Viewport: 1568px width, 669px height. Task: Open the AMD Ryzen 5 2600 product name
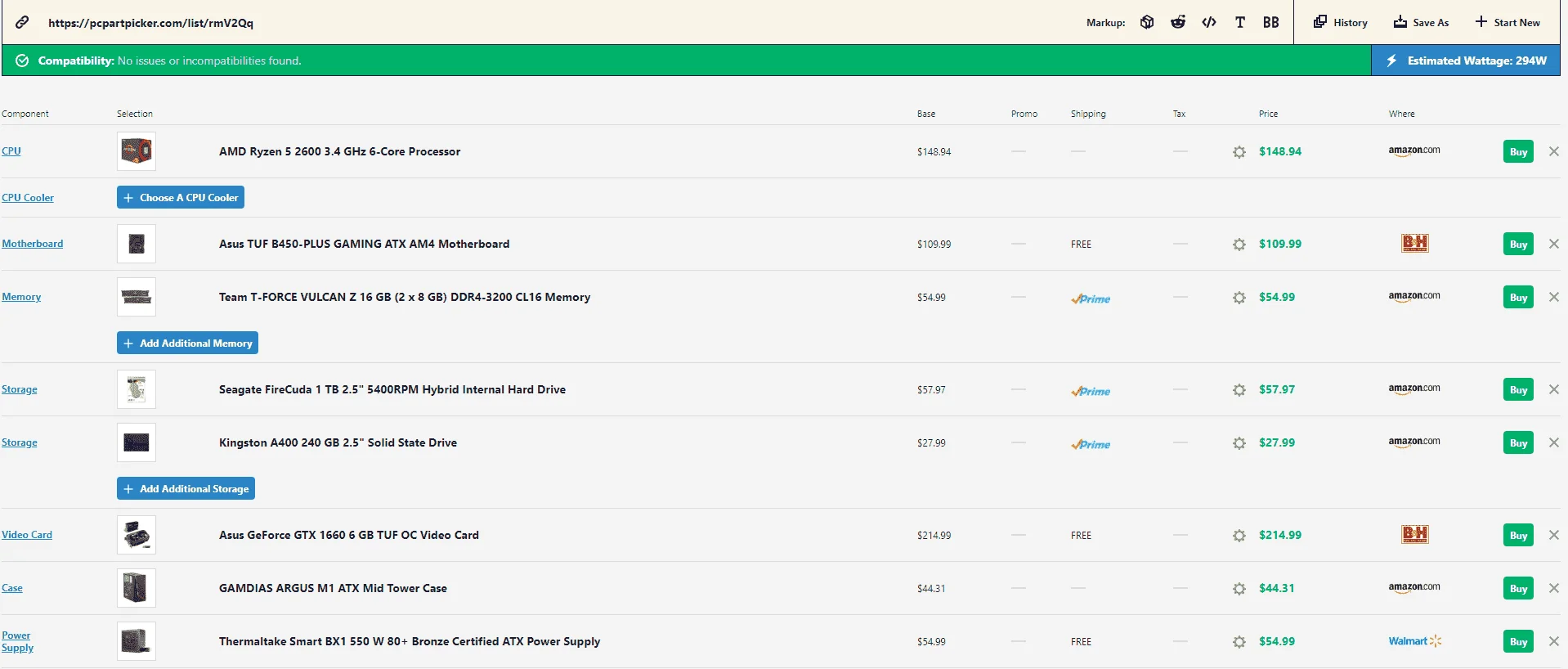coord(339,151)
